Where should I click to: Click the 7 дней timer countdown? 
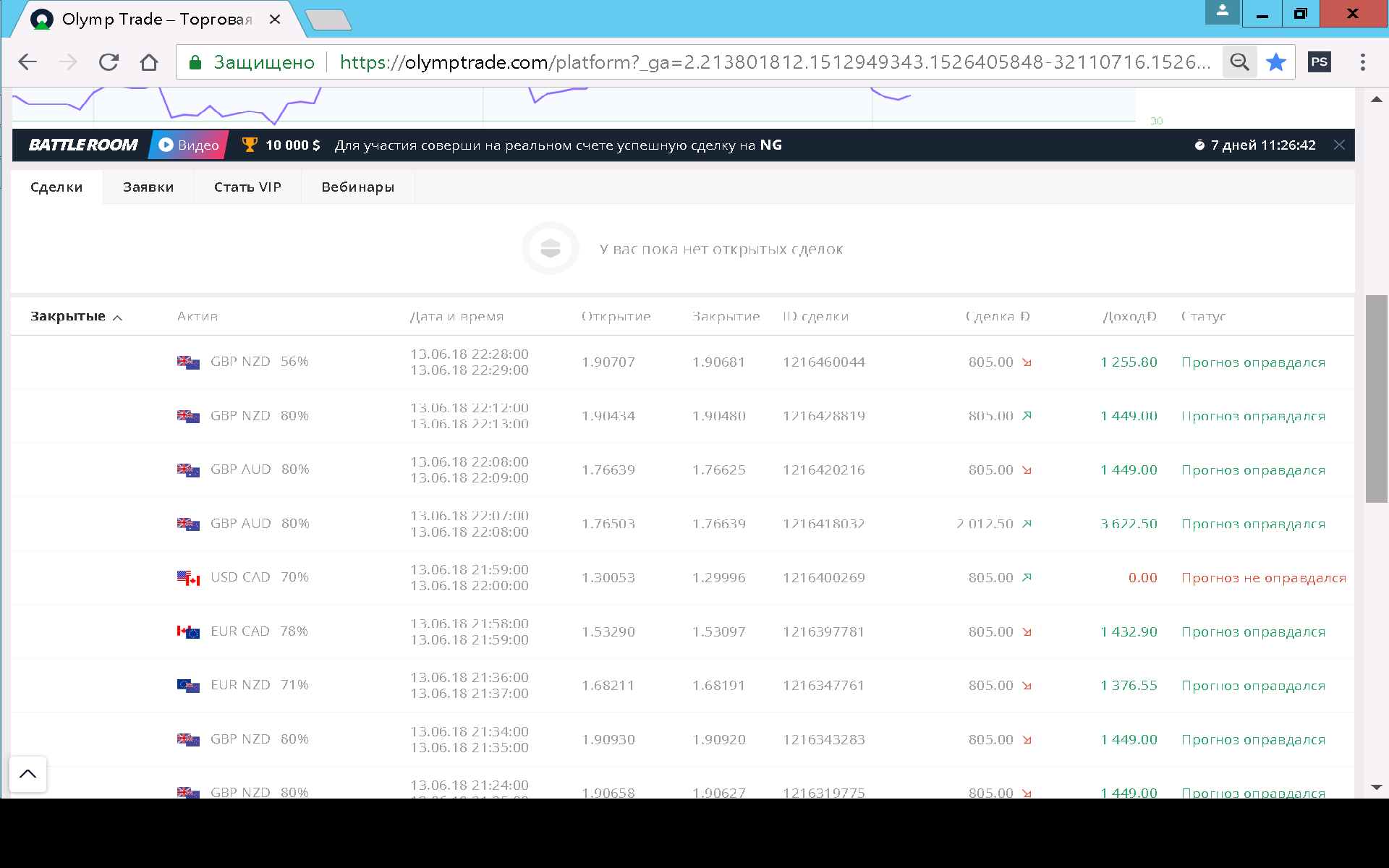[x=1255, y=145]
